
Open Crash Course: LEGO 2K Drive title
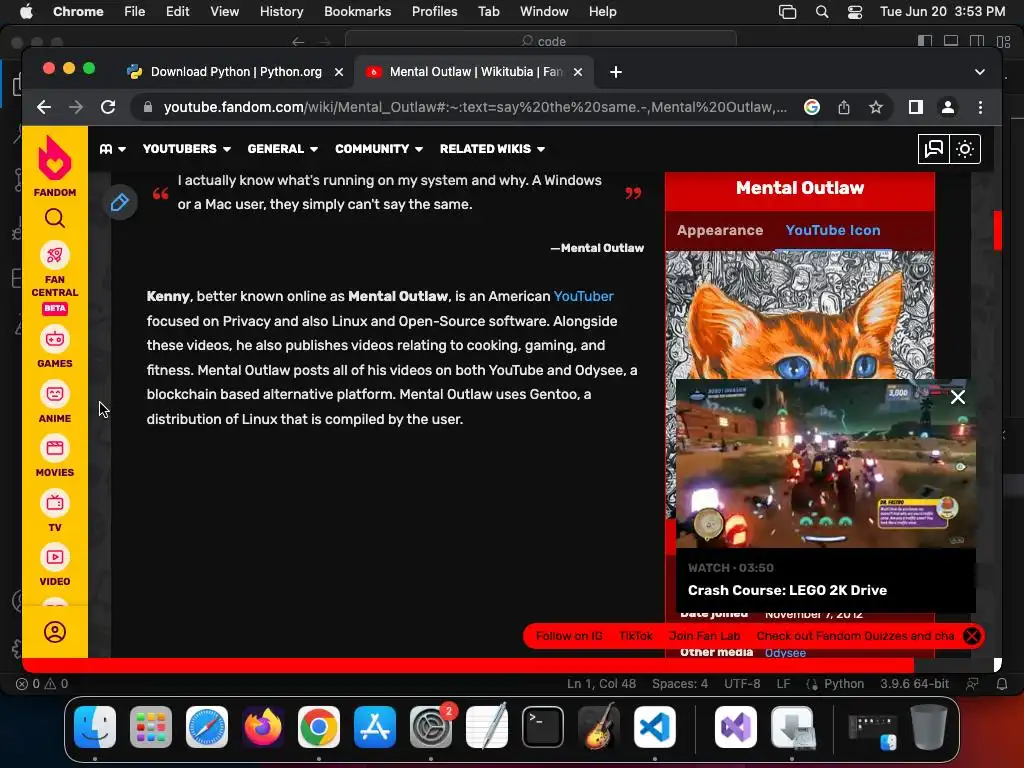tap(787, 590)
